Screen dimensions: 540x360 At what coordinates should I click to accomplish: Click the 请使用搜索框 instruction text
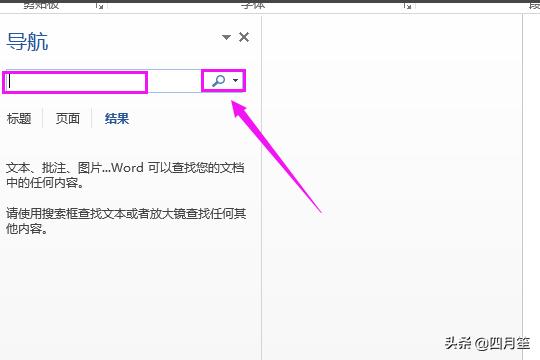(x=126, y=221)
